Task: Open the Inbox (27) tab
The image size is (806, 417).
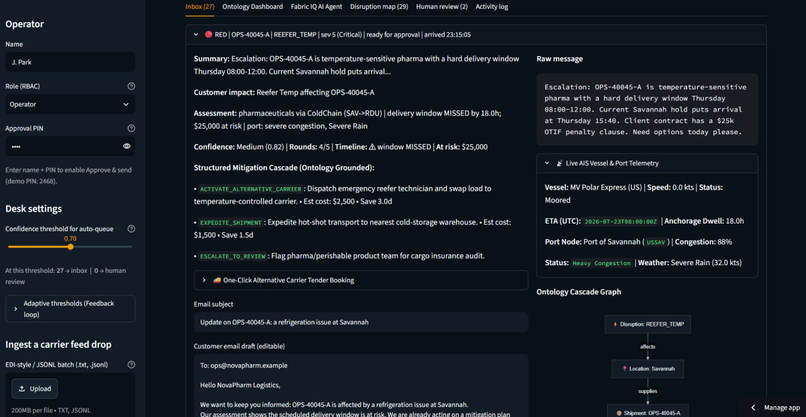Action: 200,7
